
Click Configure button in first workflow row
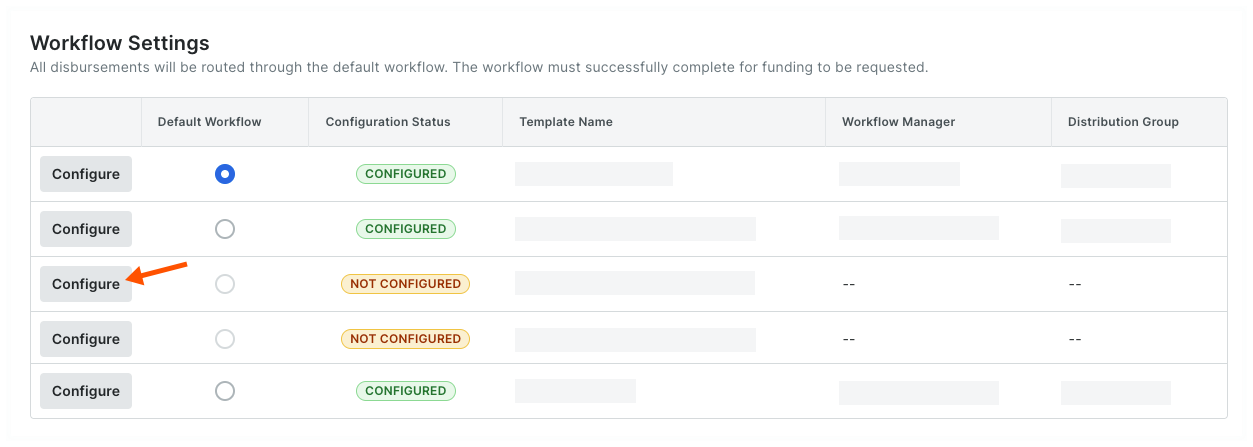tap(86, 174)
